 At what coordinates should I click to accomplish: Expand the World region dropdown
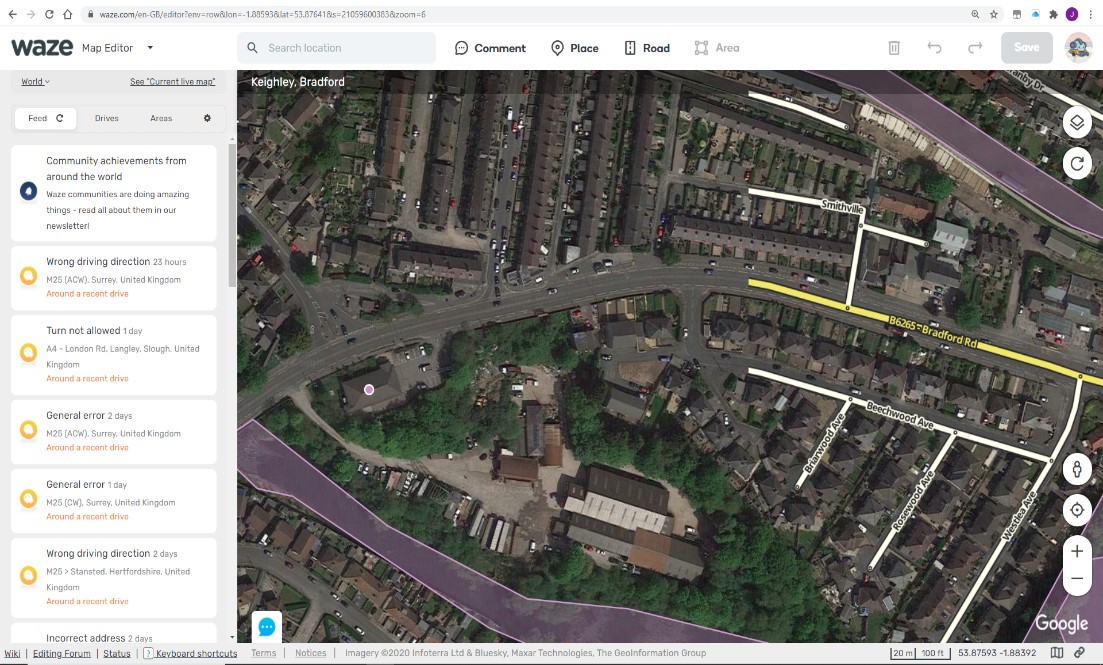tap(35, 82)
